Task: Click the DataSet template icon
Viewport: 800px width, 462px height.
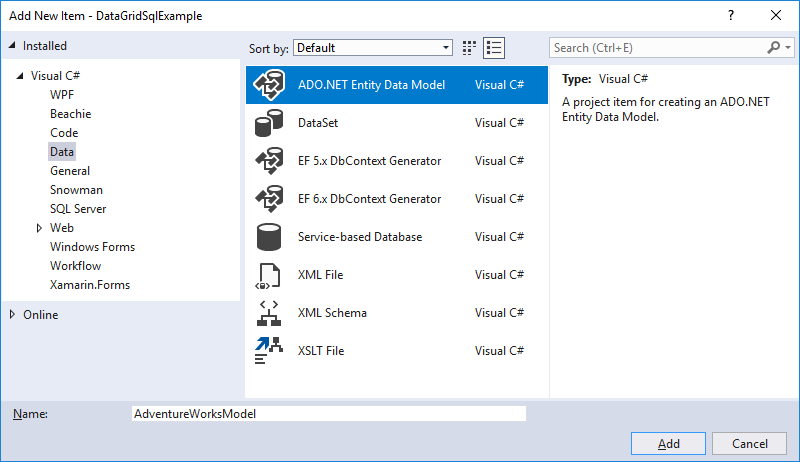Action: [x=269, y=123]
